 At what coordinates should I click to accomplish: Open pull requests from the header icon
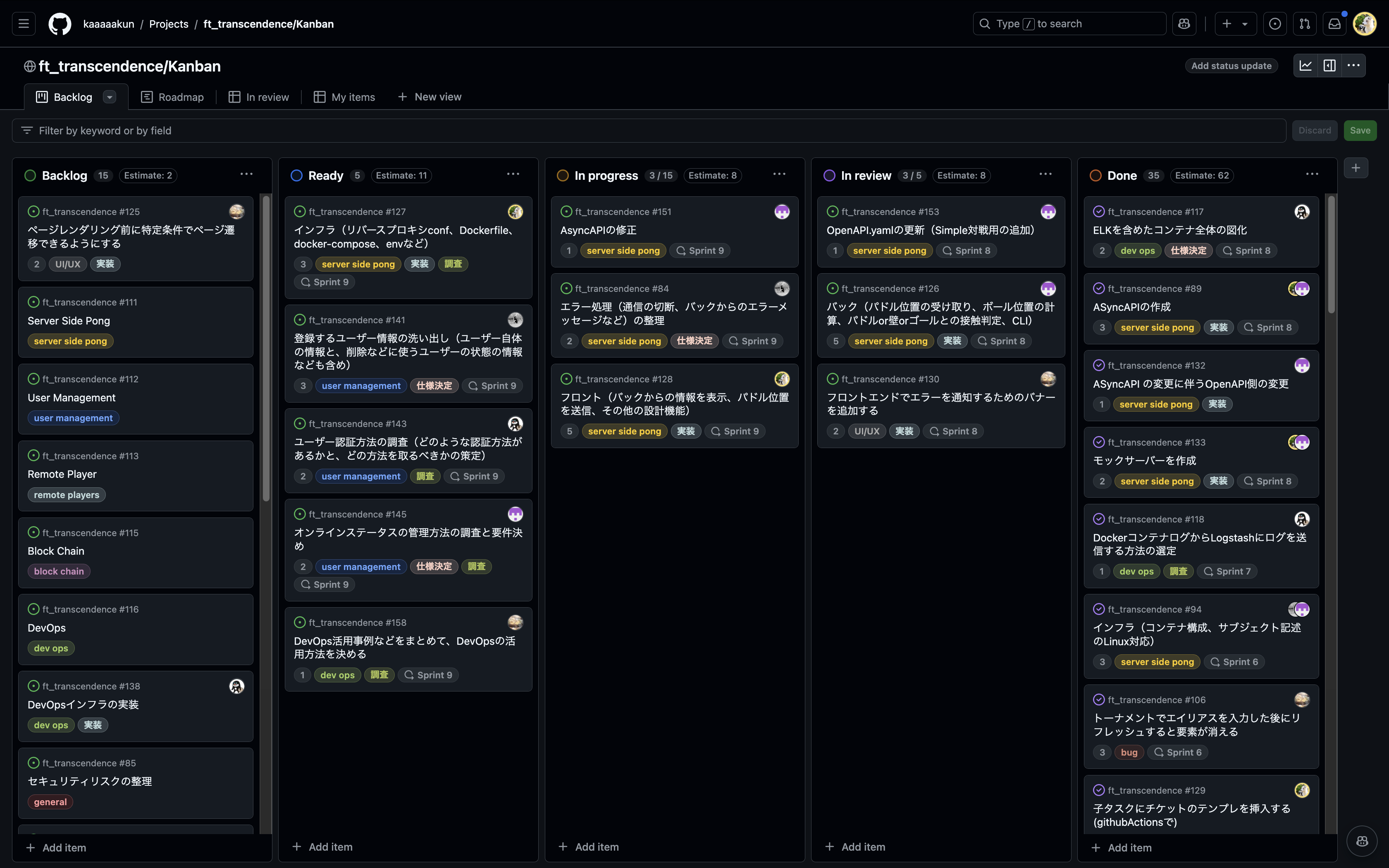pos(1305,24)
